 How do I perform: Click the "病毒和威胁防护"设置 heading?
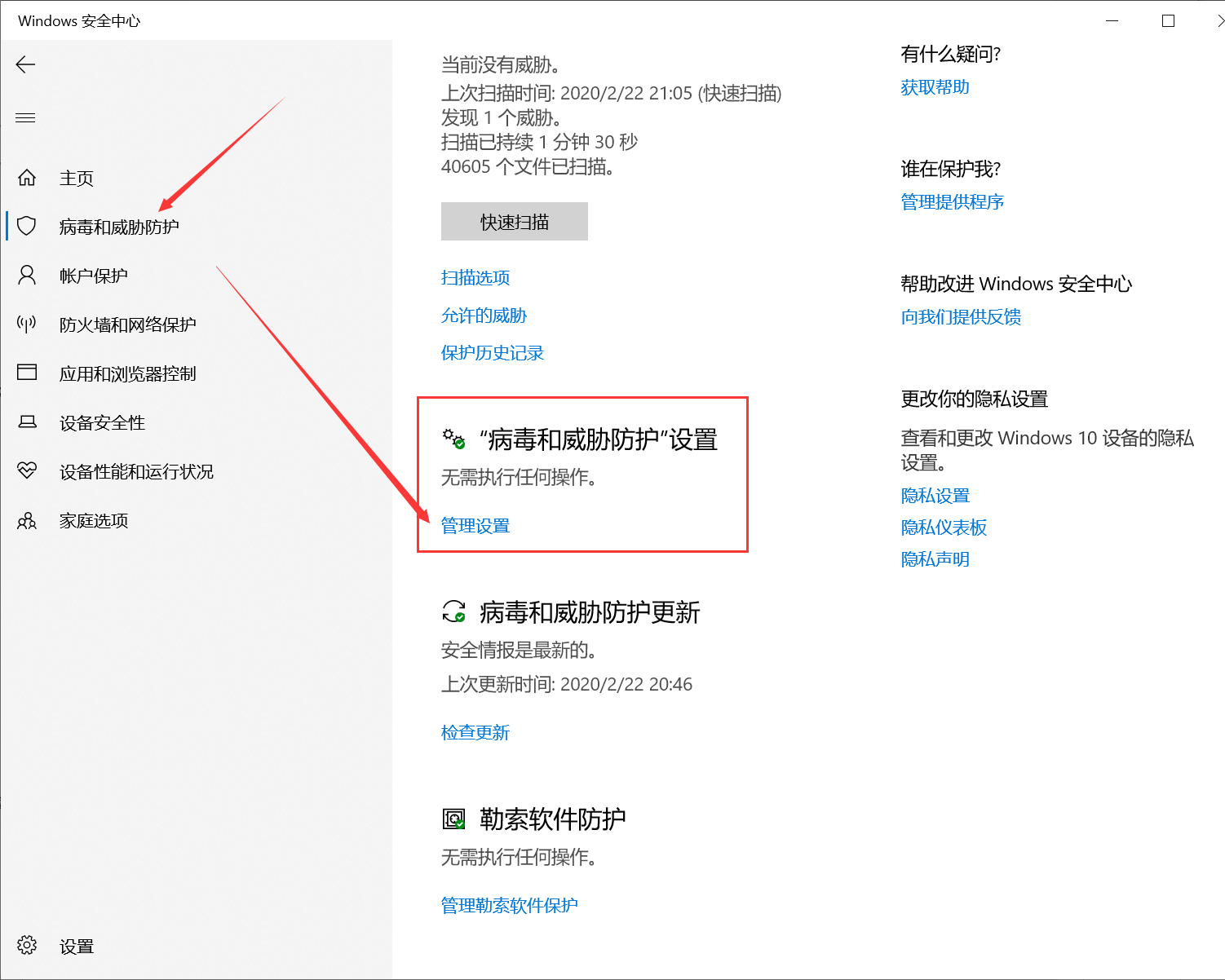599,439
